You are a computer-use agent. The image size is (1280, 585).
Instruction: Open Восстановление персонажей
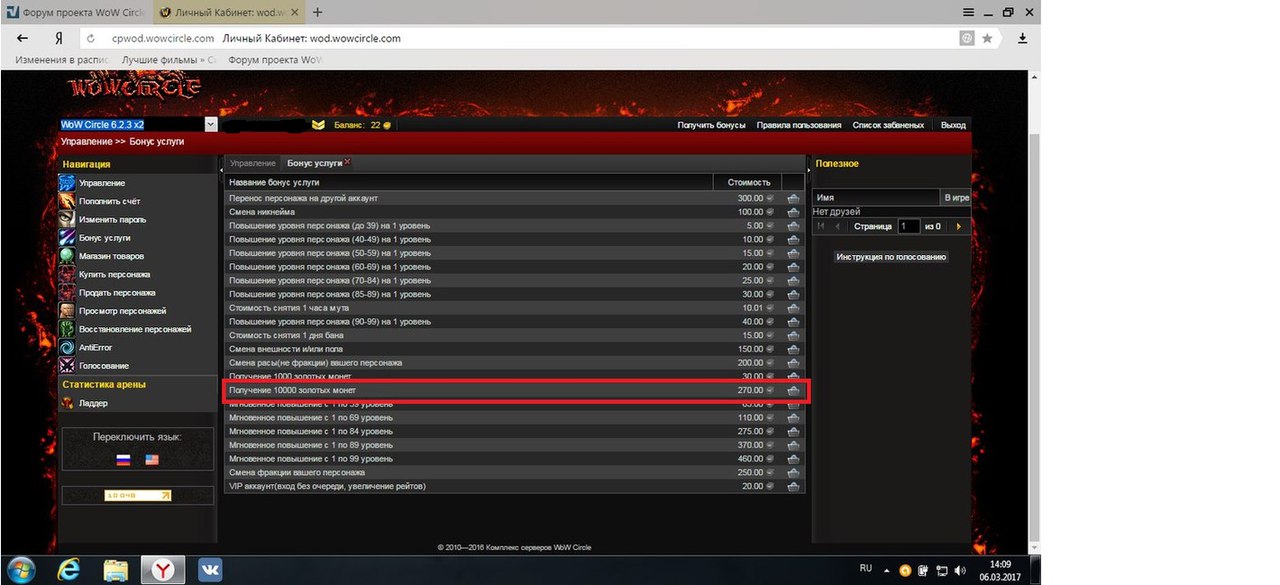135,329
